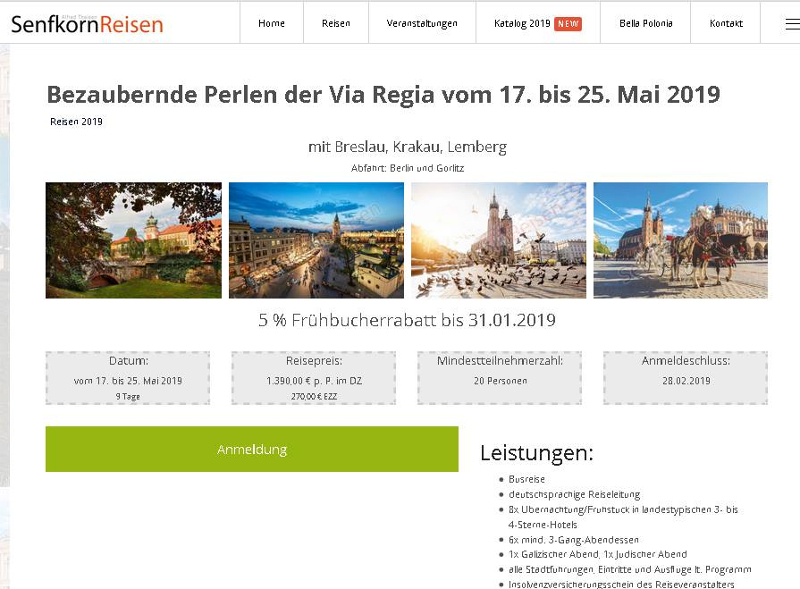
Task: Open the Kontakt page
Action: tap(726, 23)
